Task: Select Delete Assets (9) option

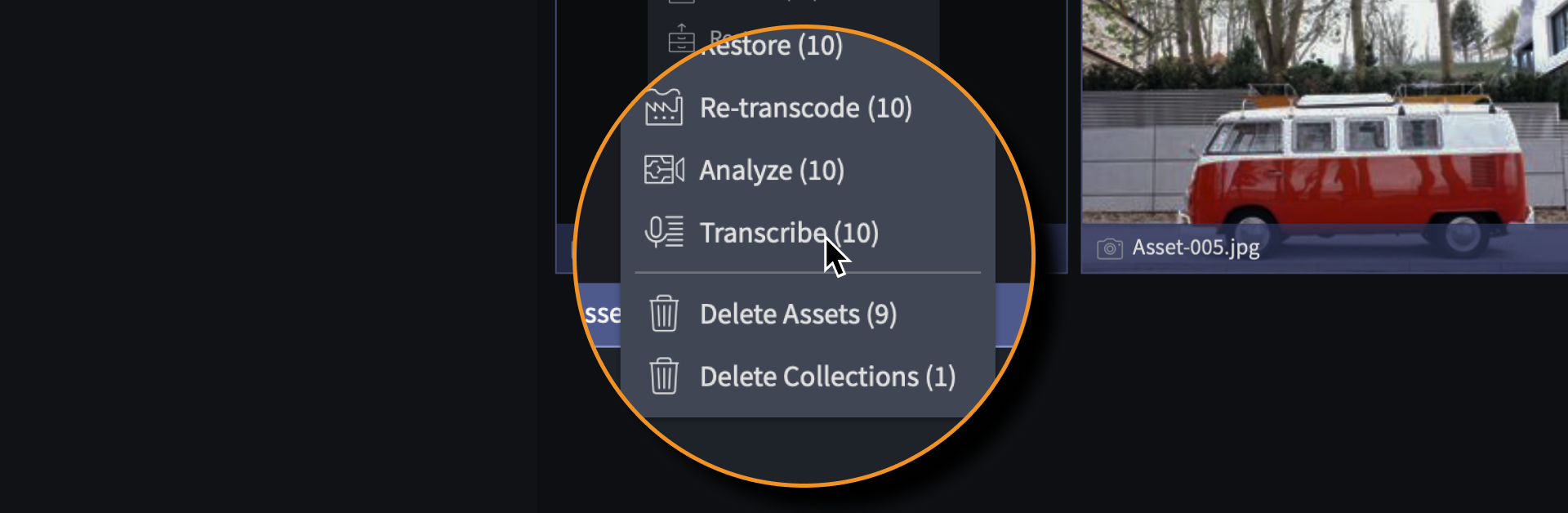Action: click(798, 314)
